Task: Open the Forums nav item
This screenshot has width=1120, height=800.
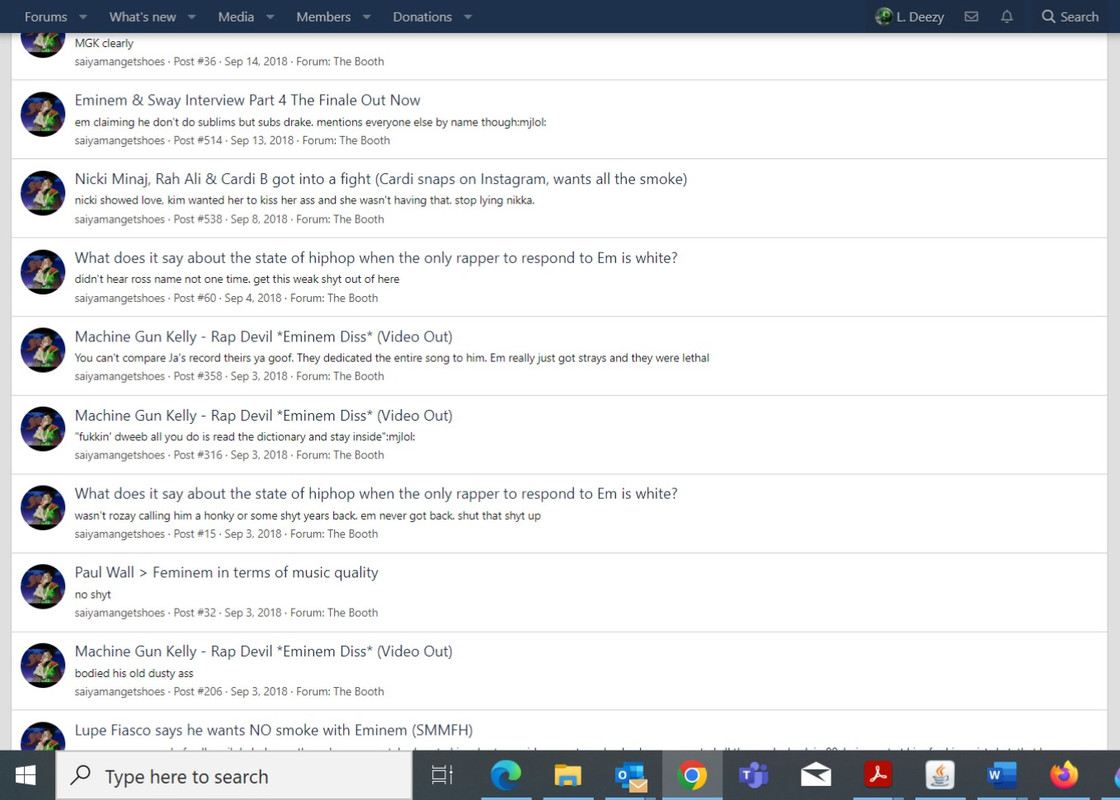Action: point(46,16)
